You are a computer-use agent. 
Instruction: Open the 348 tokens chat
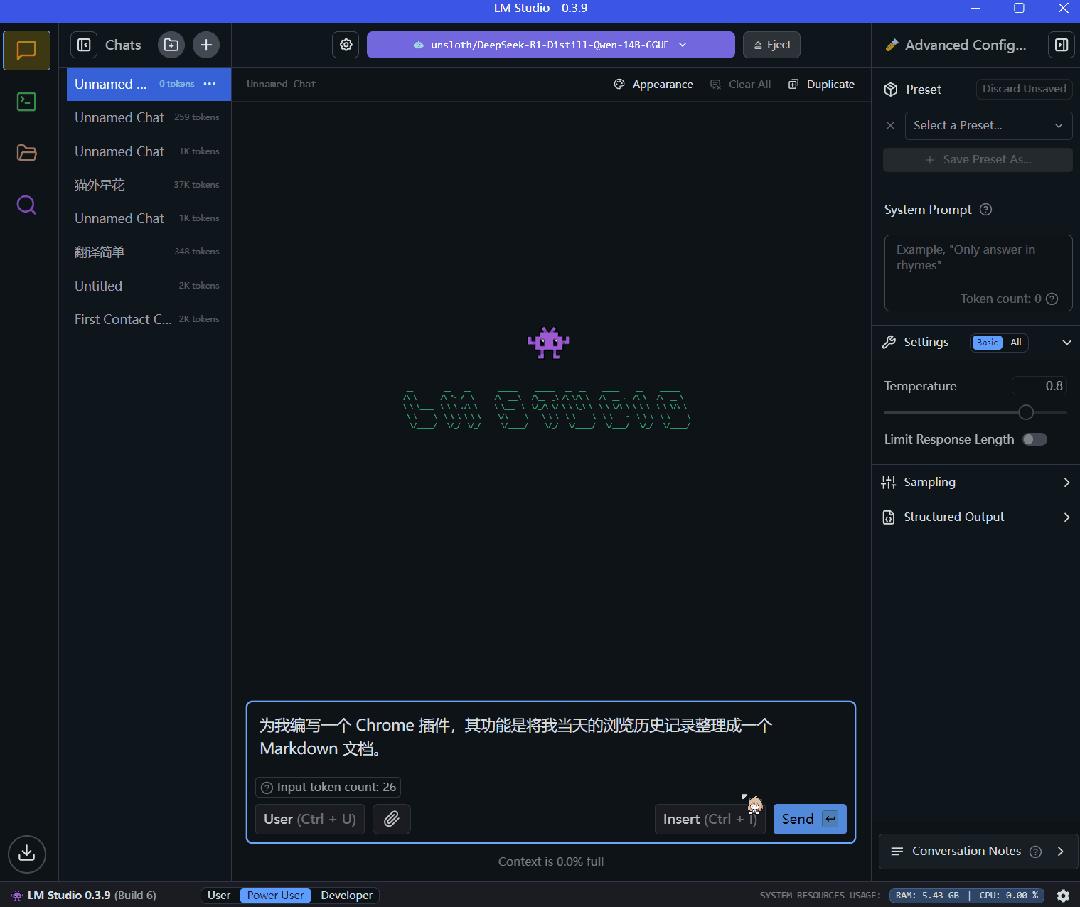(147, 252)
